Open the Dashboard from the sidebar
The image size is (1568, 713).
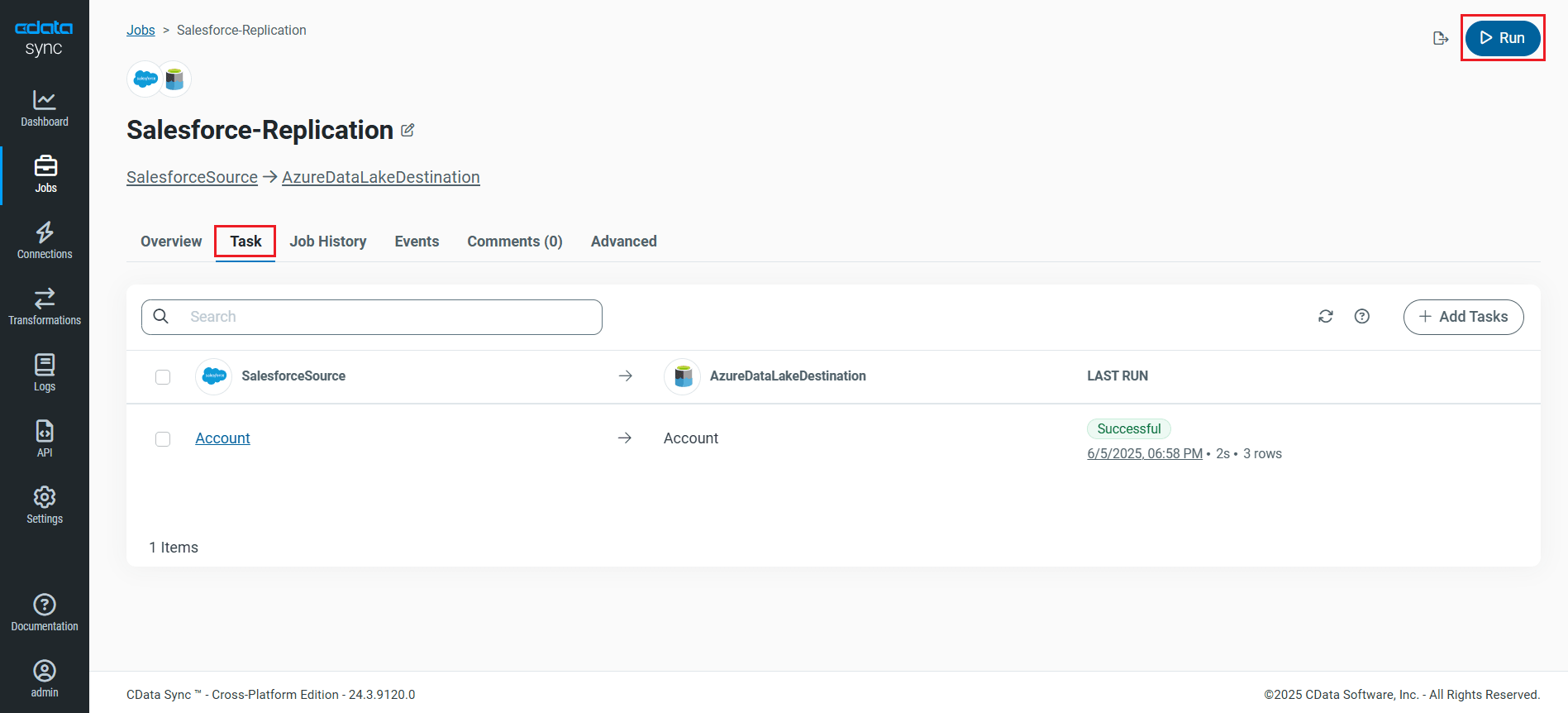click(45, 108)
